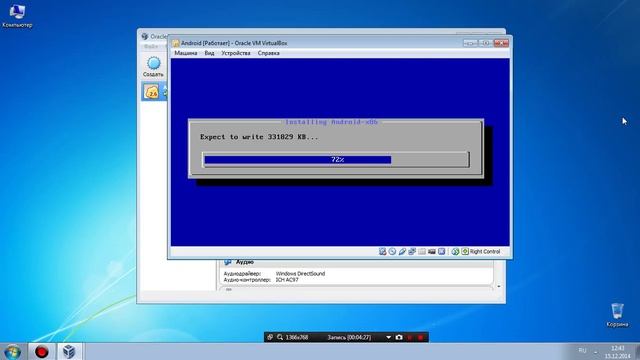Open the Справка menu

click(269, 53)
